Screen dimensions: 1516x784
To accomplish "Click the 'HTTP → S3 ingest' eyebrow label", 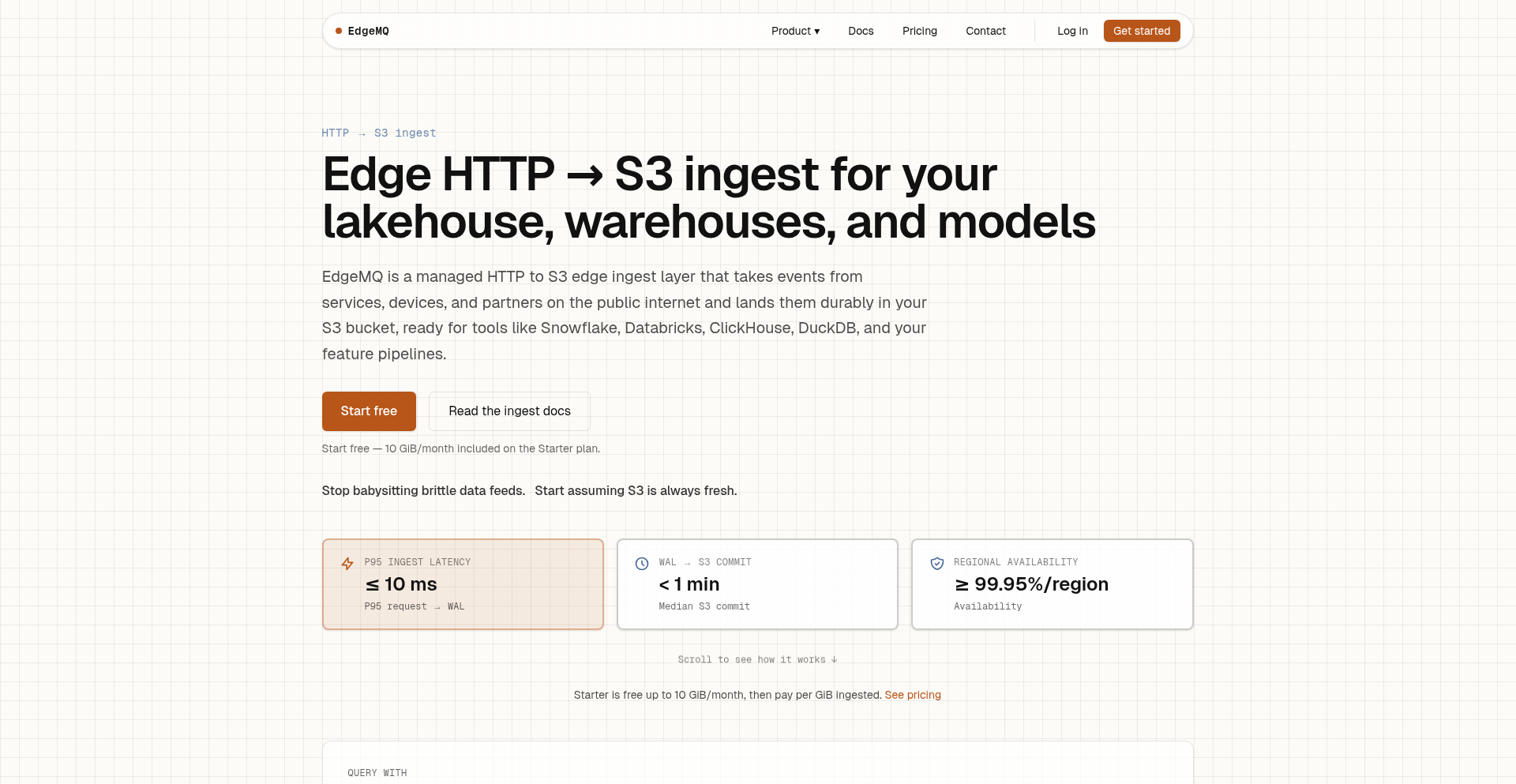I will coord(379,133).
